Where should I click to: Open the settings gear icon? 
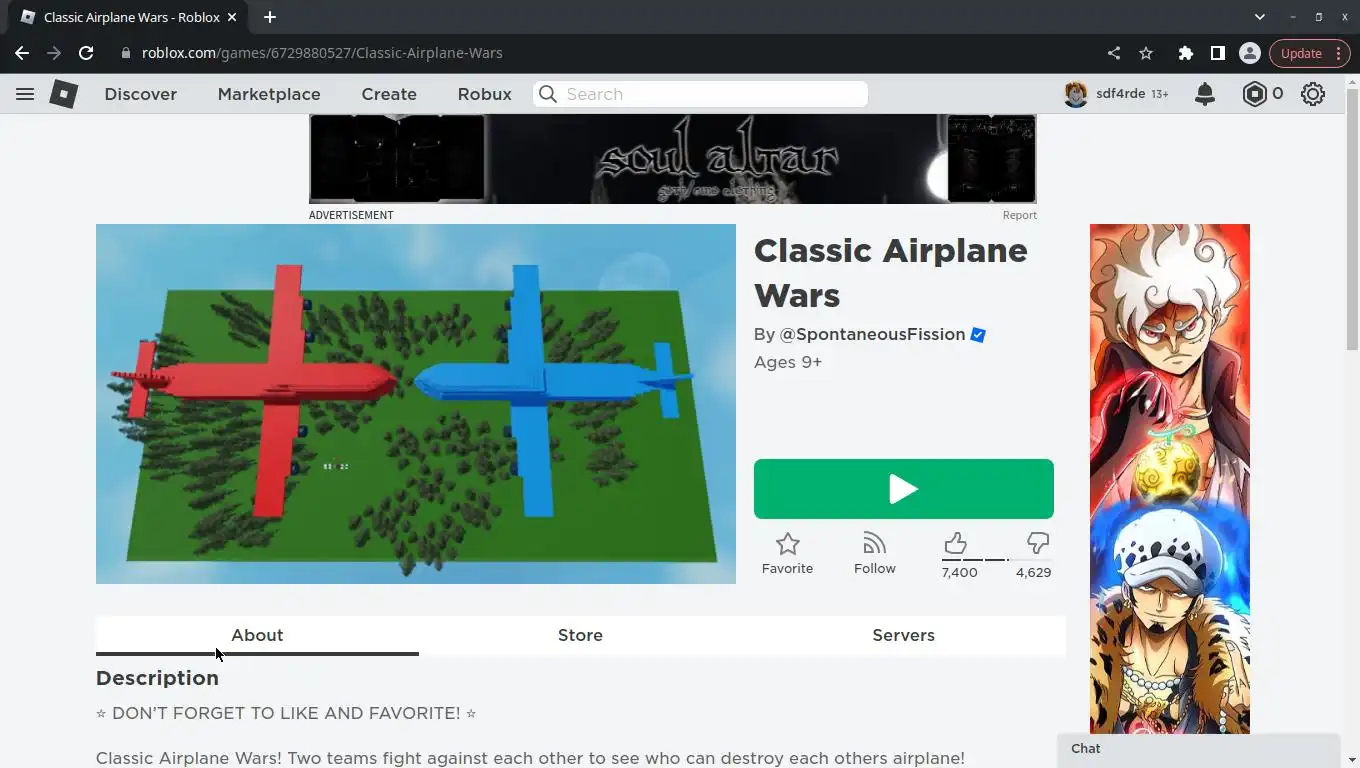click(1313, 94)
